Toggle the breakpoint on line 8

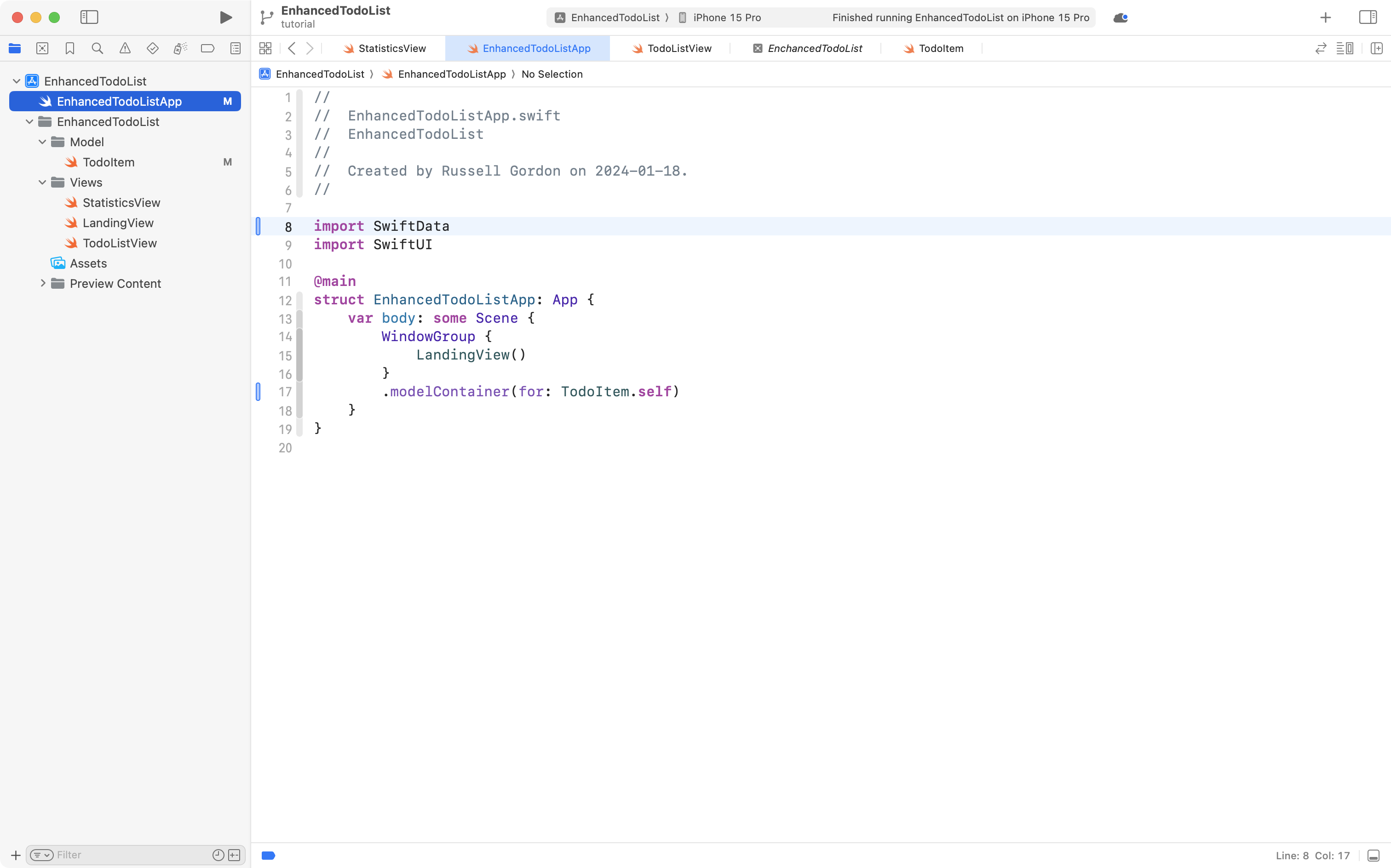pyautogui.click(x=259, y=226)
